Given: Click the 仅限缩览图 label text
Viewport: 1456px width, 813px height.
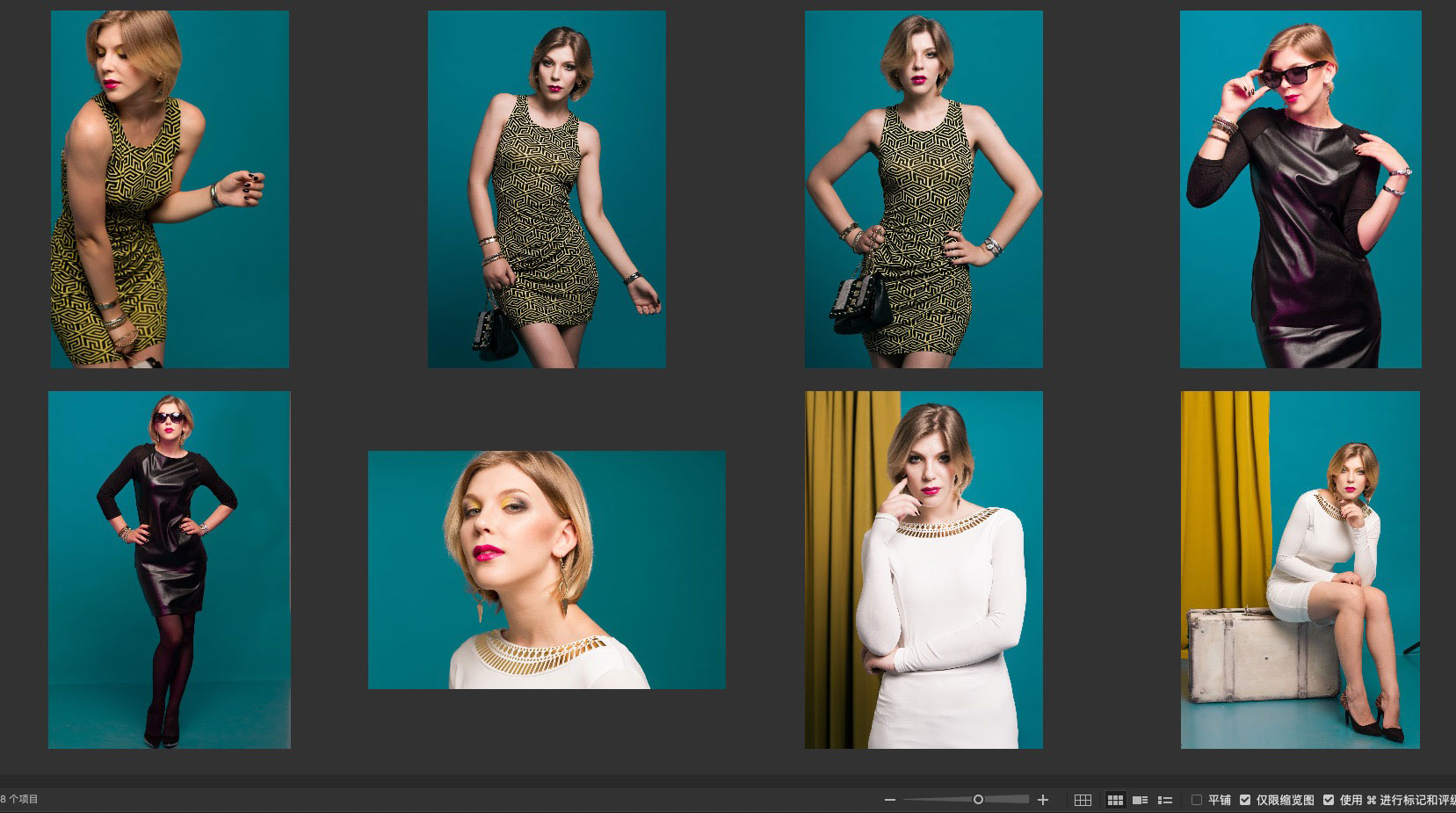Looking at the screenshot, I should pos(1285,800).
